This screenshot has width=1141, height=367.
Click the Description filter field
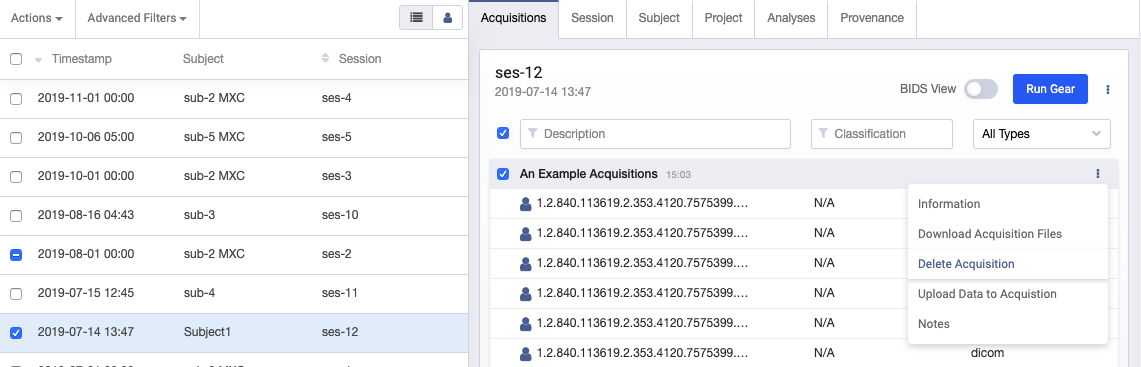[655, 134]
